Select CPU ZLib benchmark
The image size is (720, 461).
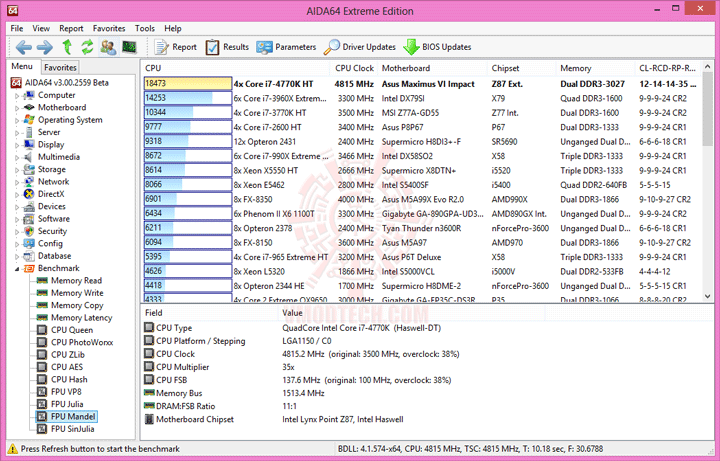tap(61, 355)
